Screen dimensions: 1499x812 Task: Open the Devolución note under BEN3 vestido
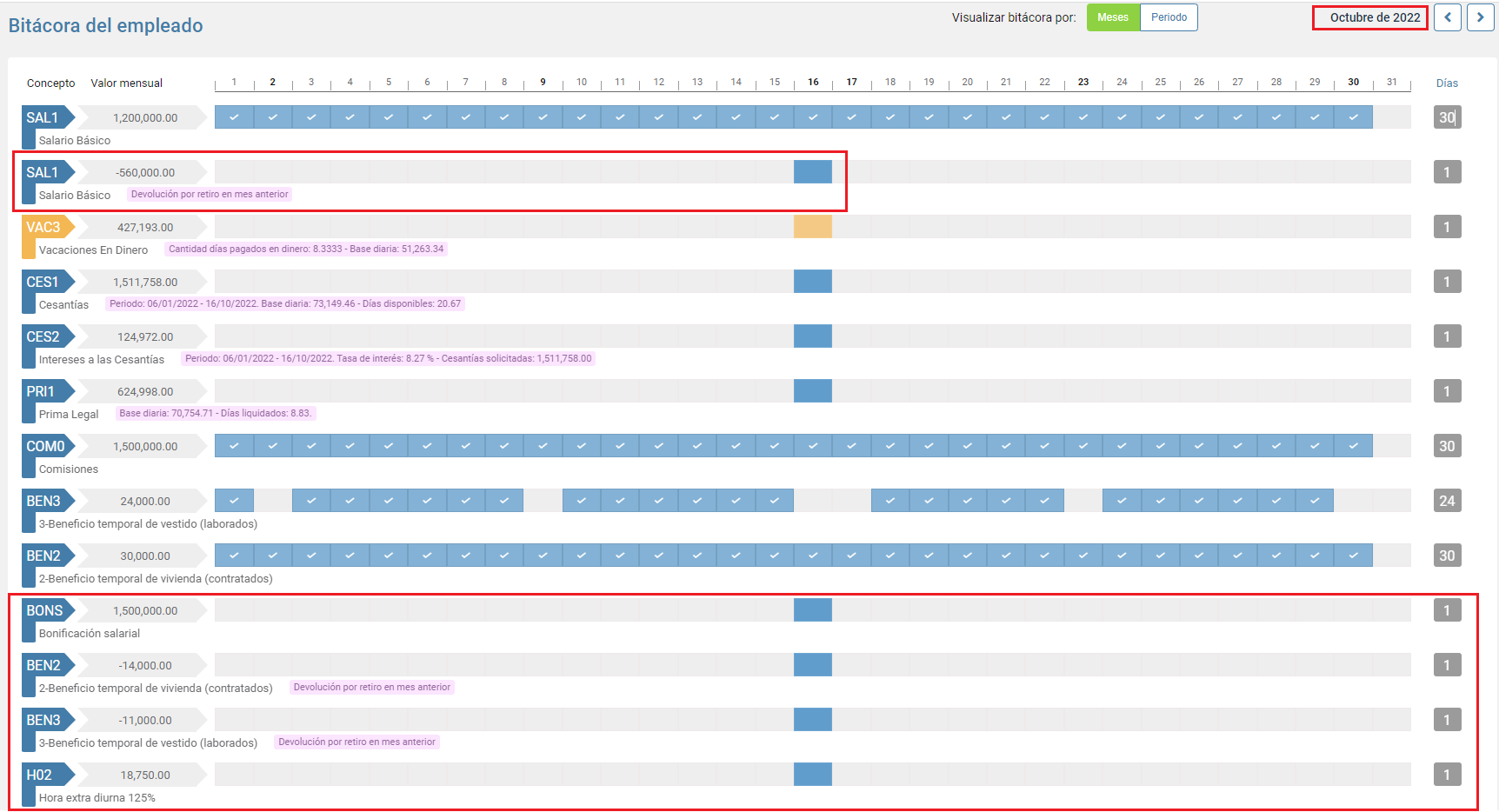tap(357, 742)
